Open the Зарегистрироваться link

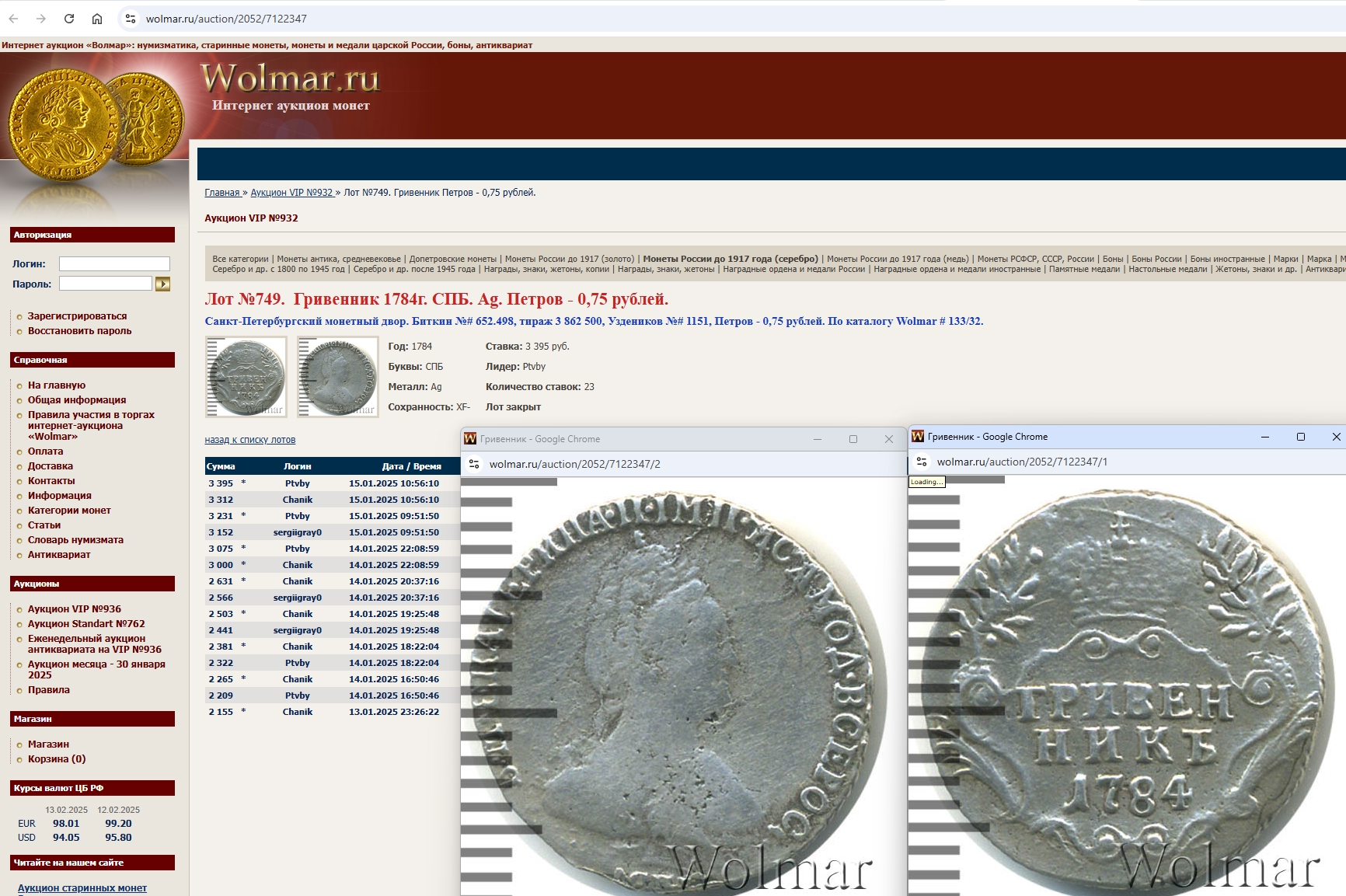pyautogui.click(x=77, y=316)
